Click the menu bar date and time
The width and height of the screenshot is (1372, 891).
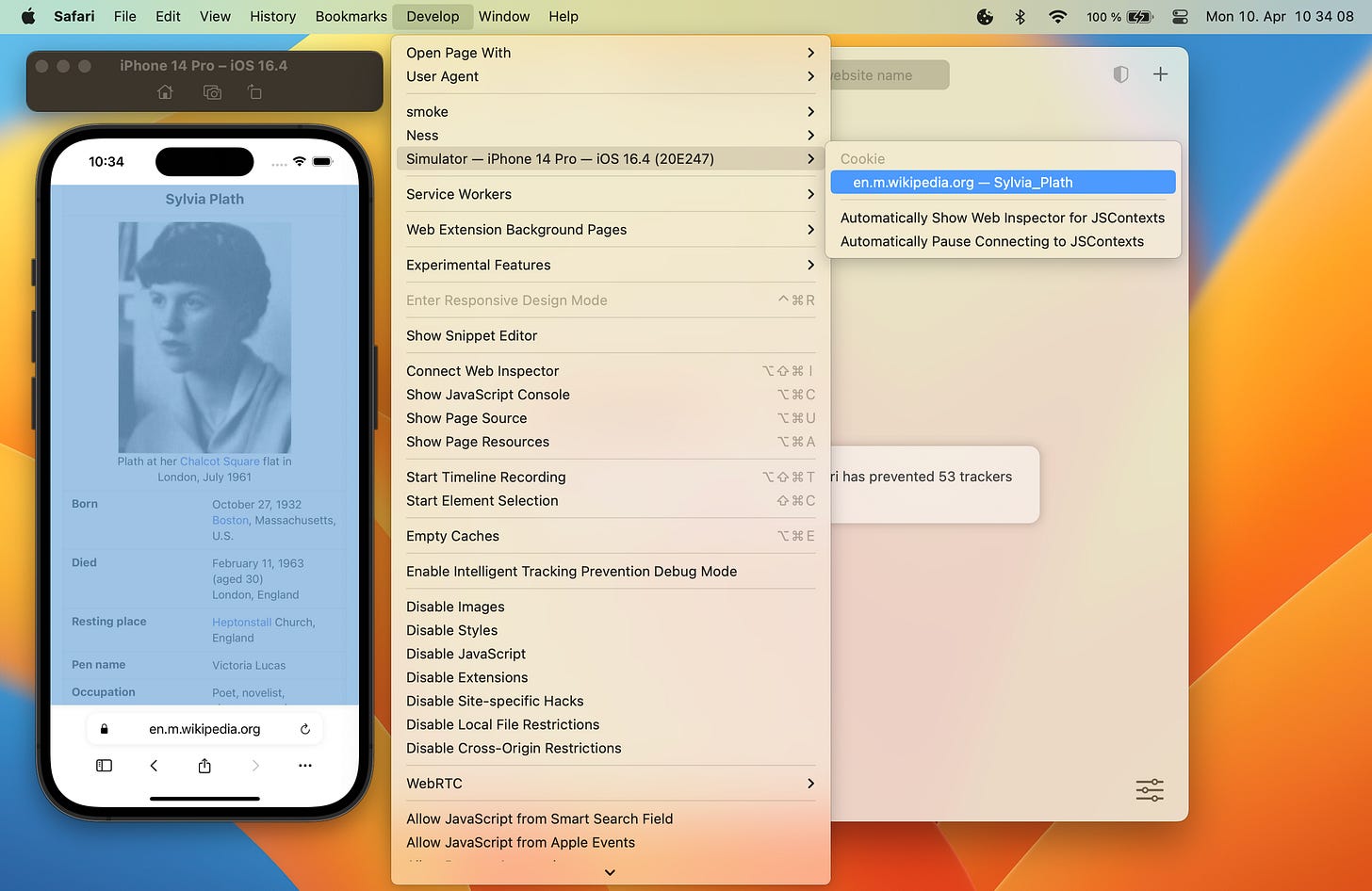coord(1280,16)
